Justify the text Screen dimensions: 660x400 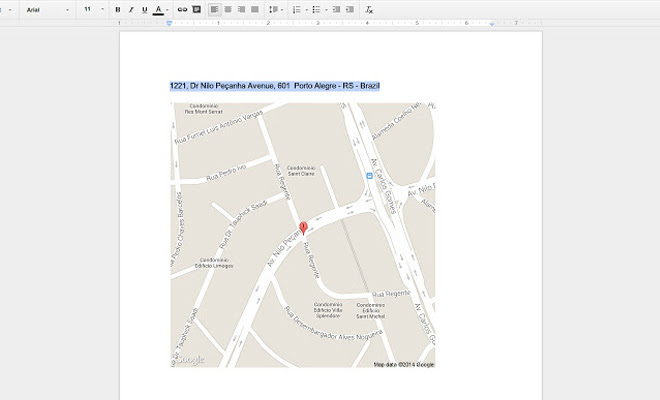tap(255, 9)
